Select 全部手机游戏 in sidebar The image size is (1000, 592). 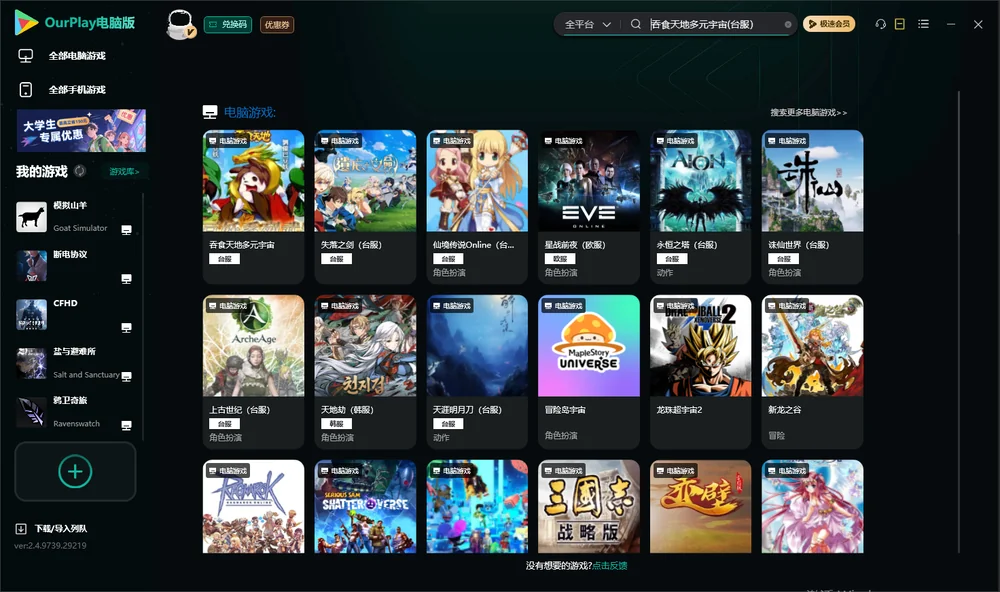tap(77, 90)
